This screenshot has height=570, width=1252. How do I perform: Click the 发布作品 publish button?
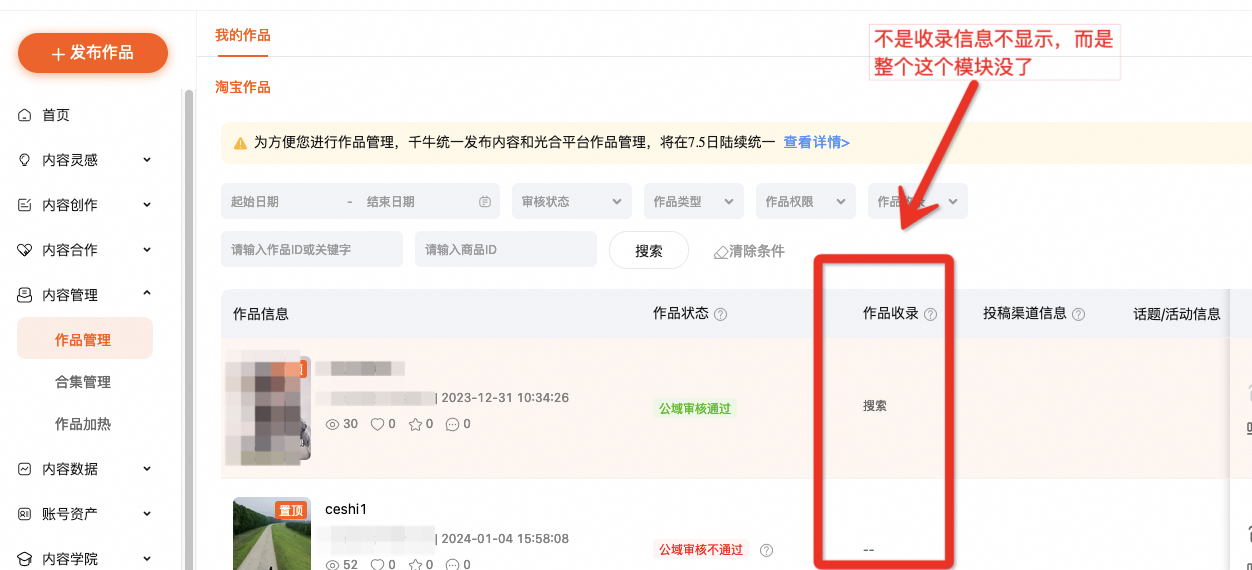(93, 53)
